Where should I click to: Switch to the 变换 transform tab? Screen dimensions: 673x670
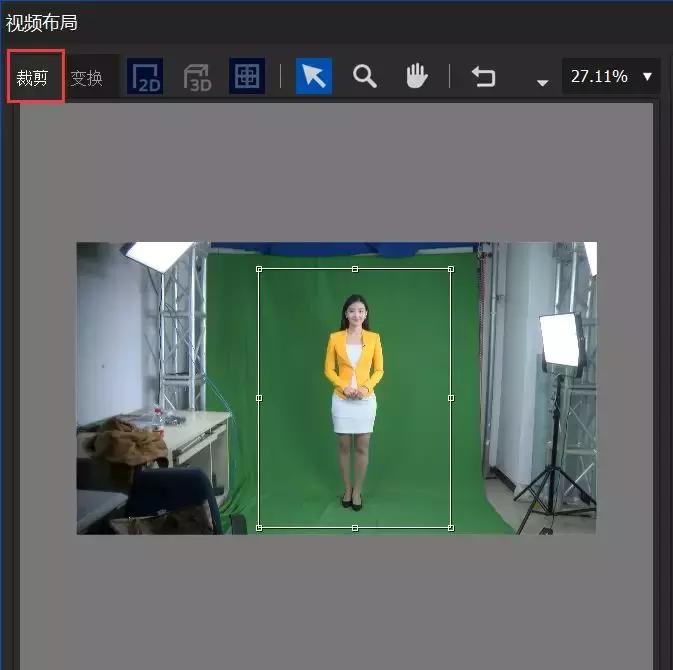point(87,78)
